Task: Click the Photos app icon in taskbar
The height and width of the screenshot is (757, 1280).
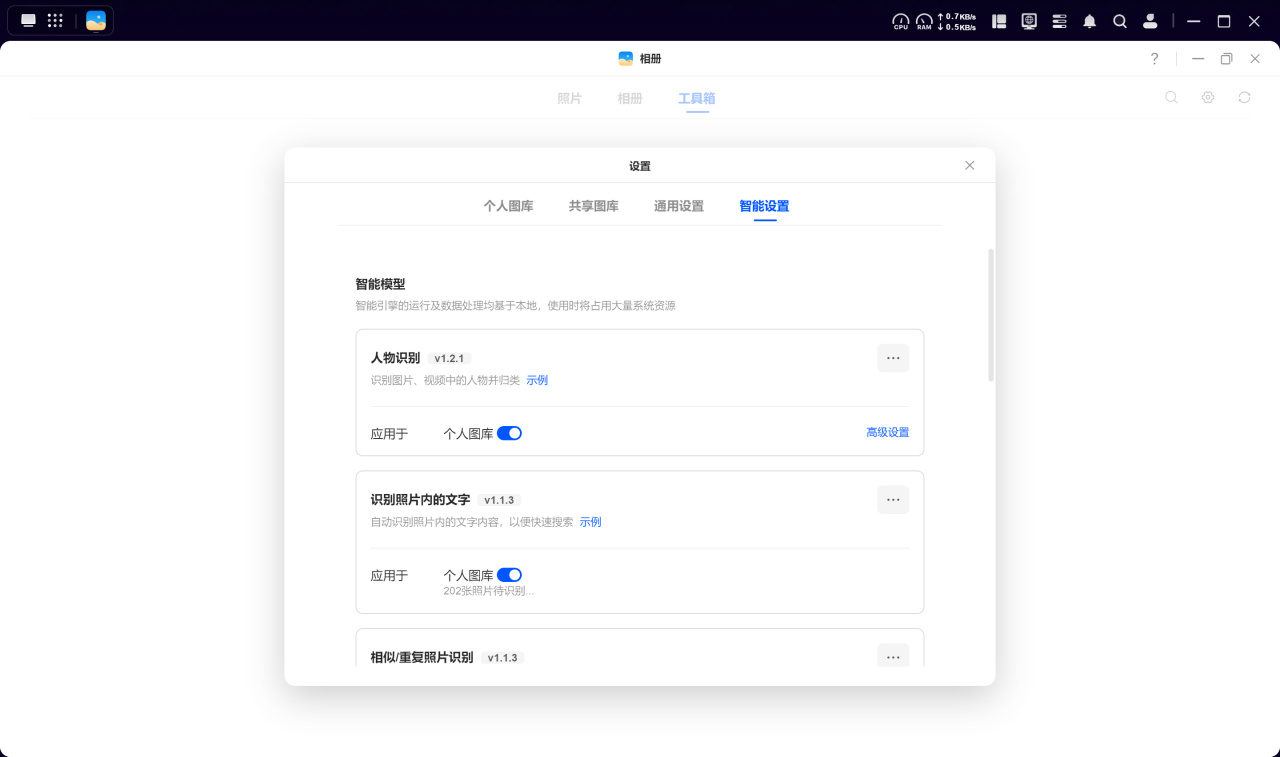Action: pos(96,20)
